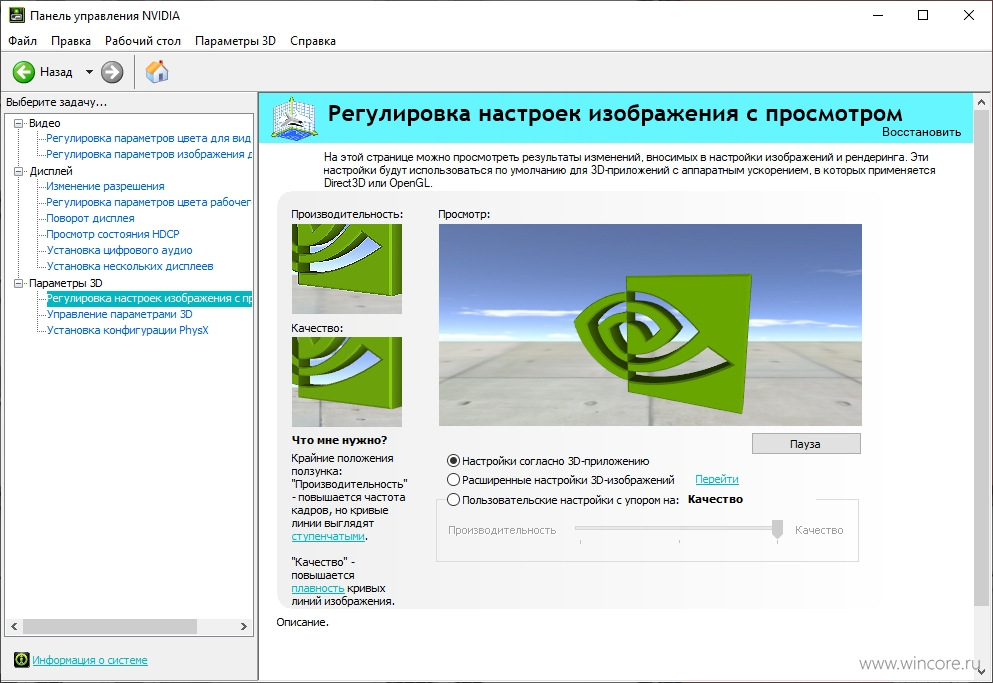Open Управление параметрами 3D
993x683 pixels.
(x=119, y=314)
